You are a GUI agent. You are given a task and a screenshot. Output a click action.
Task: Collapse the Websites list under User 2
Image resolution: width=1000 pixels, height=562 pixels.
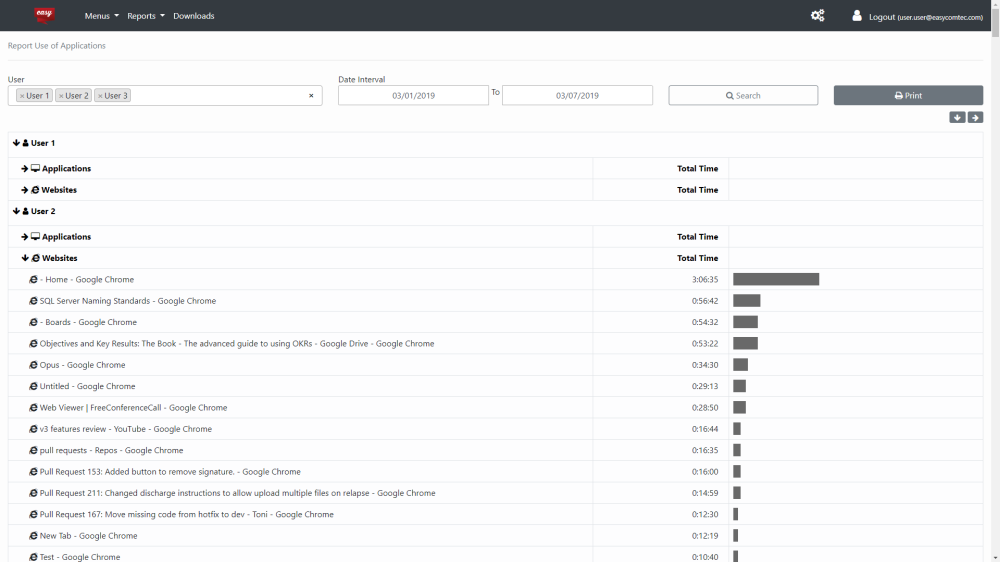point(25,258)
